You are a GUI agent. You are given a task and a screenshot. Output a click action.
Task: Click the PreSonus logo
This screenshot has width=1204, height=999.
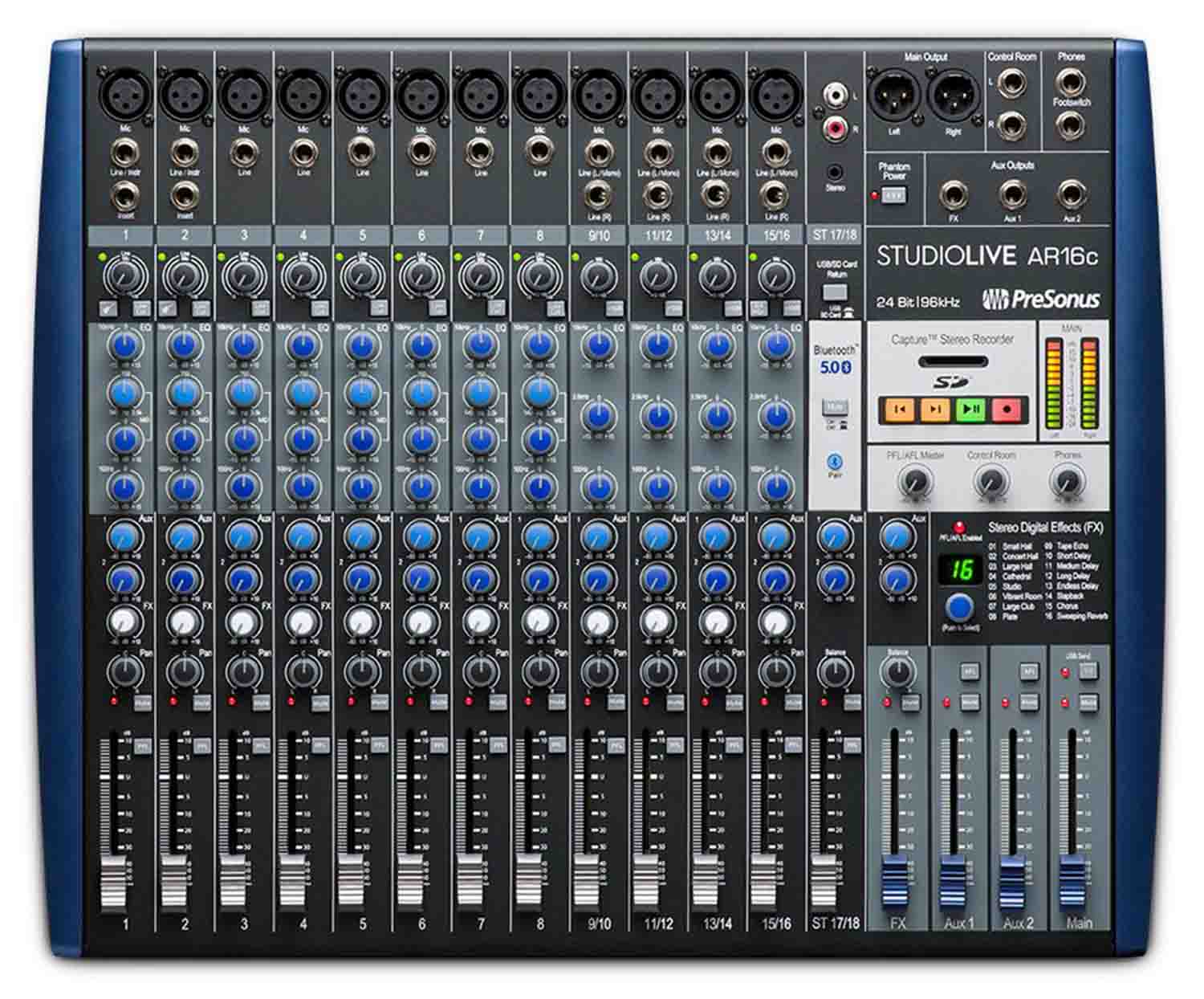[x=1041, y=300]
